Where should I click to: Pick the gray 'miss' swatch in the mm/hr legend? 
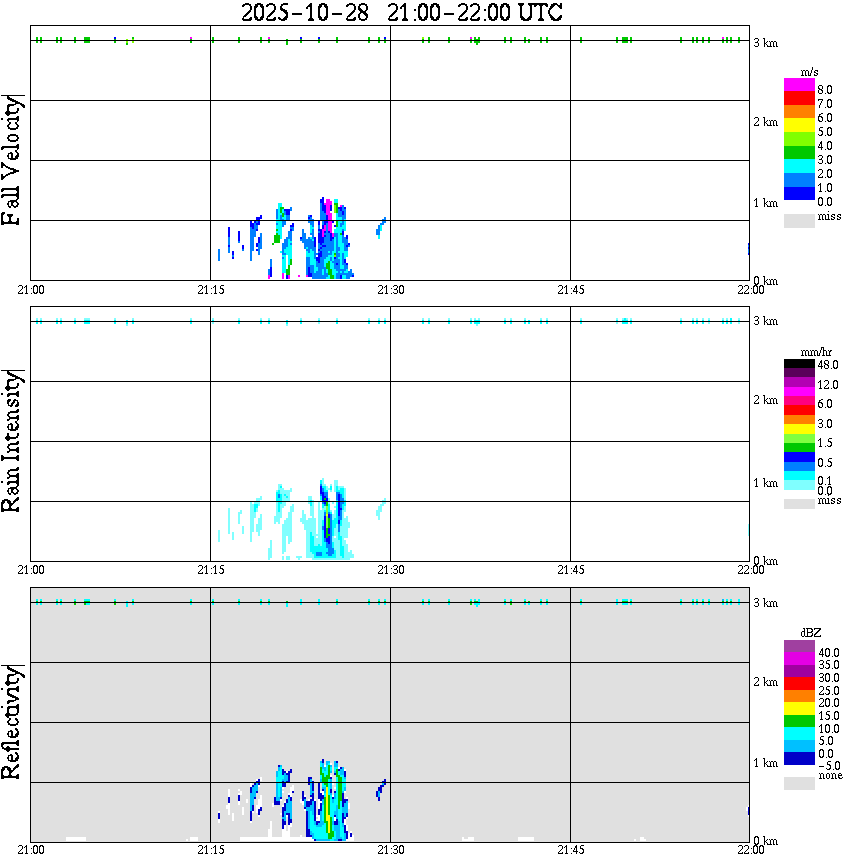(799, 504)
